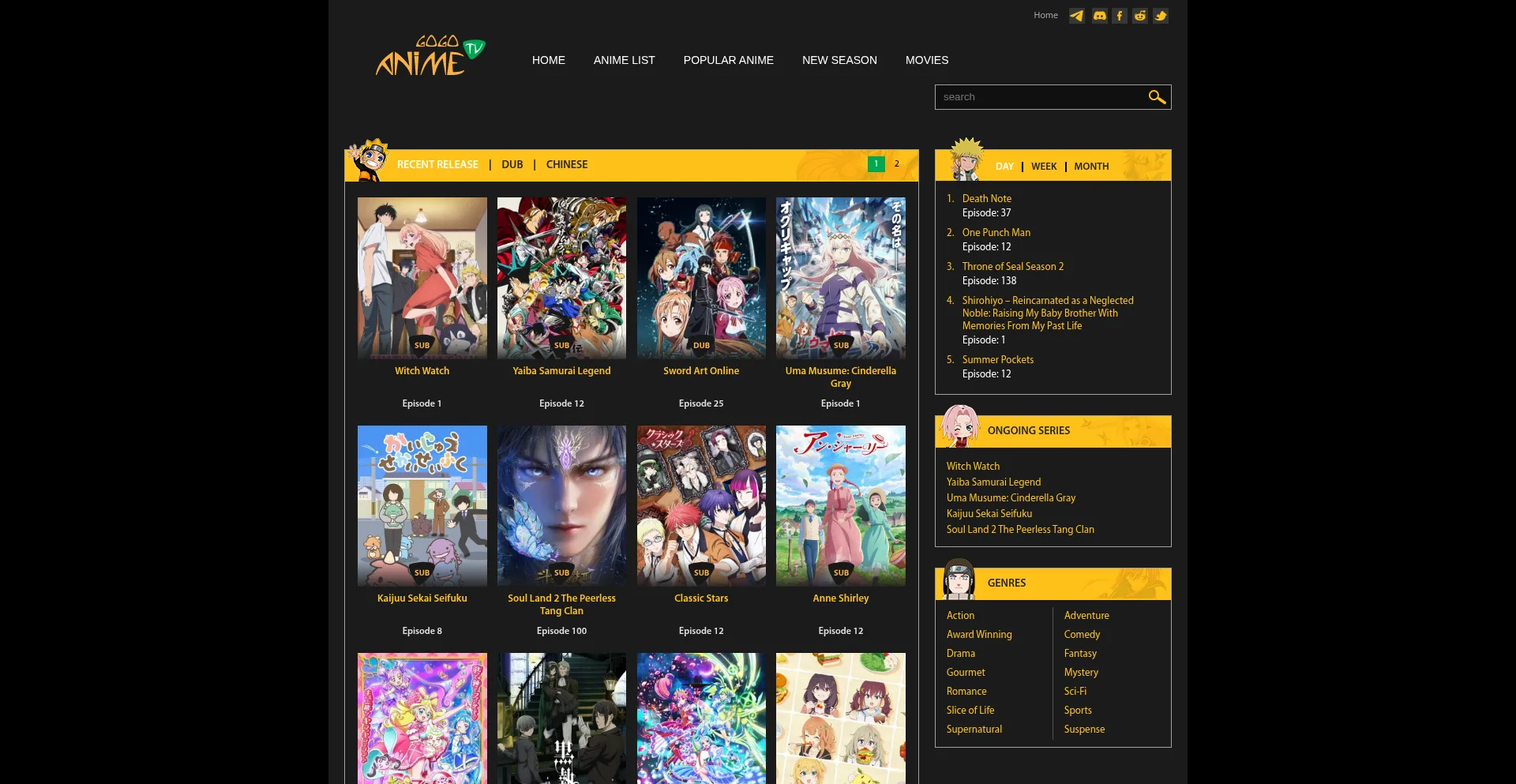Viewport: 1516px width, 784px height.
Task: Select the Action genre
Action: pos(960,616)
